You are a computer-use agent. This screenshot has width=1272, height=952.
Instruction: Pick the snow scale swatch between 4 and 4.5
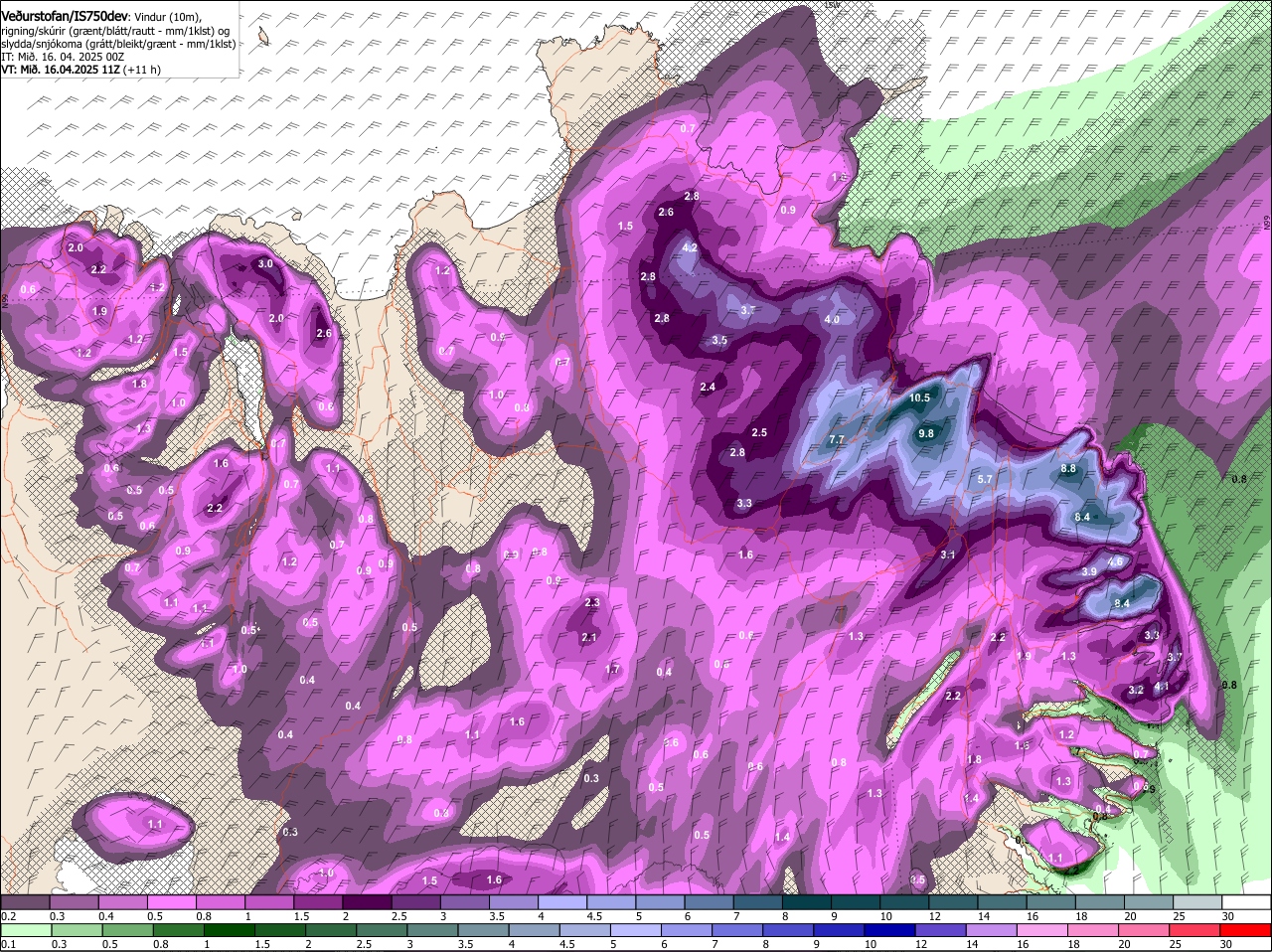click(x=562, y=901)
